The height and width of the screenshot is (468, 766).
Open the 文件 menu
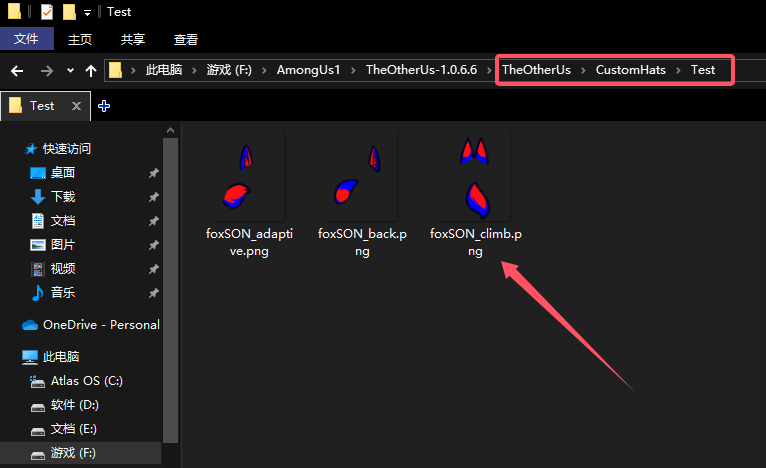point(26,39)
